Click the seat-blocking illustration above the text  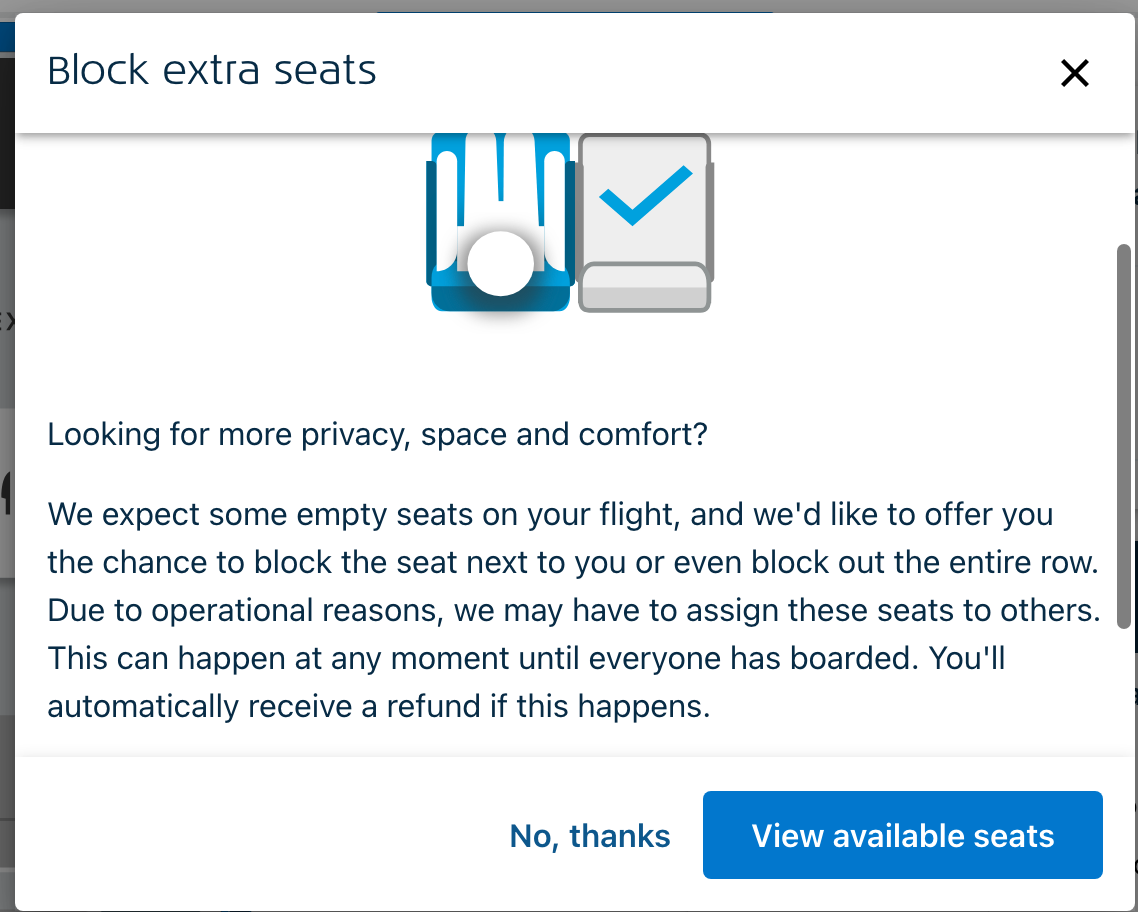(570, 222)
